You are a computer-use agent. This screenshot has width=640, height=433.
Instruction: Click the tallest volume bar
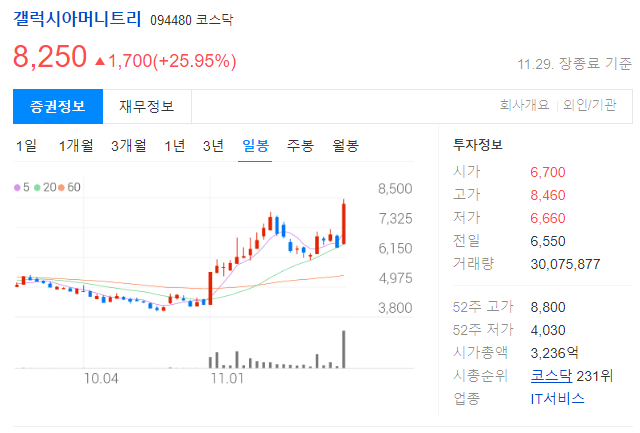(344, 349)
